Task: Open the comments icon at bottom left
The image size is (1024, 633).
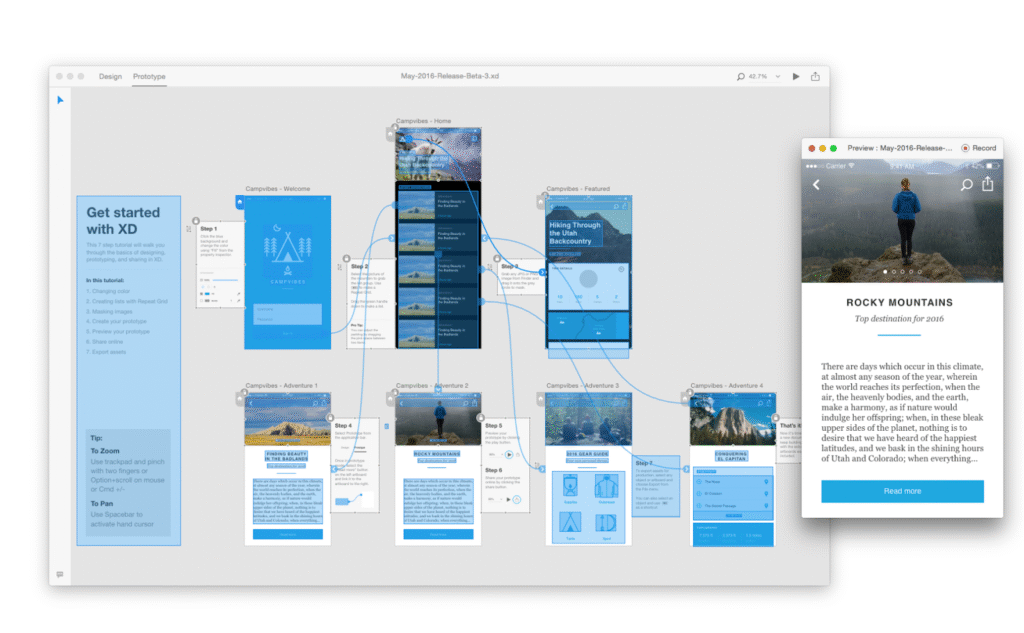Action: click(x=60, y=574)
